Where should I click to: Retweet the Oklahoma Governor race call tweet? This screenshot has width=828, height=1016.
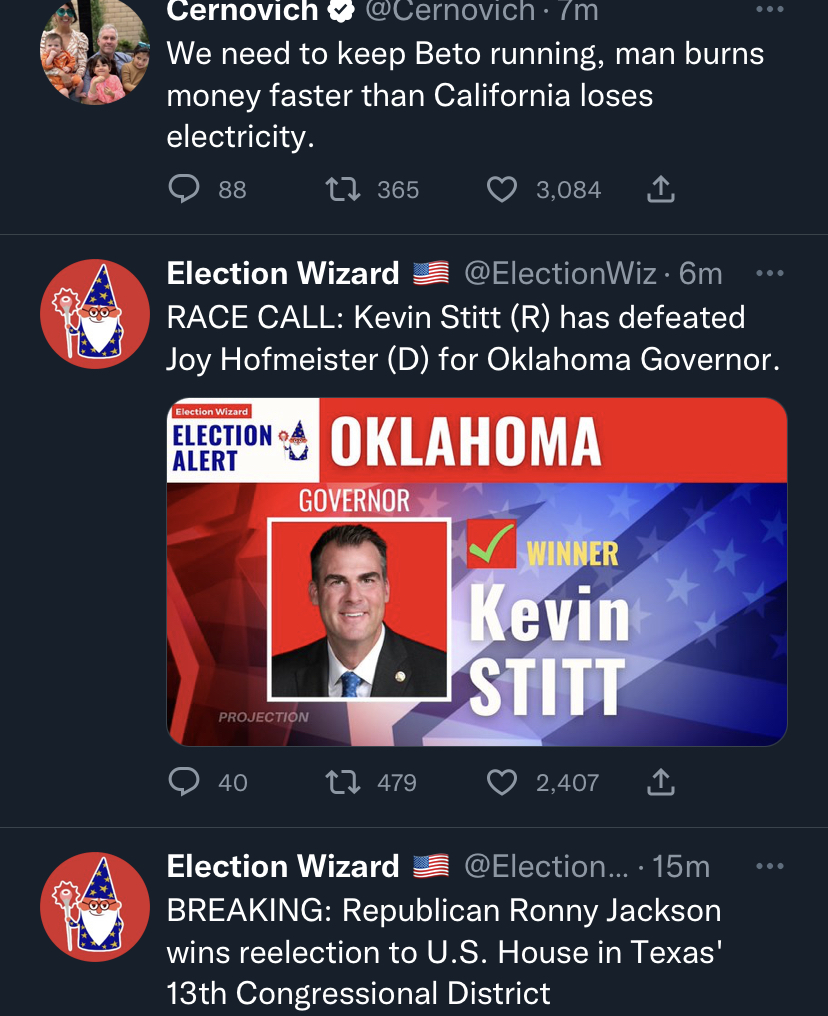point(342,782)
